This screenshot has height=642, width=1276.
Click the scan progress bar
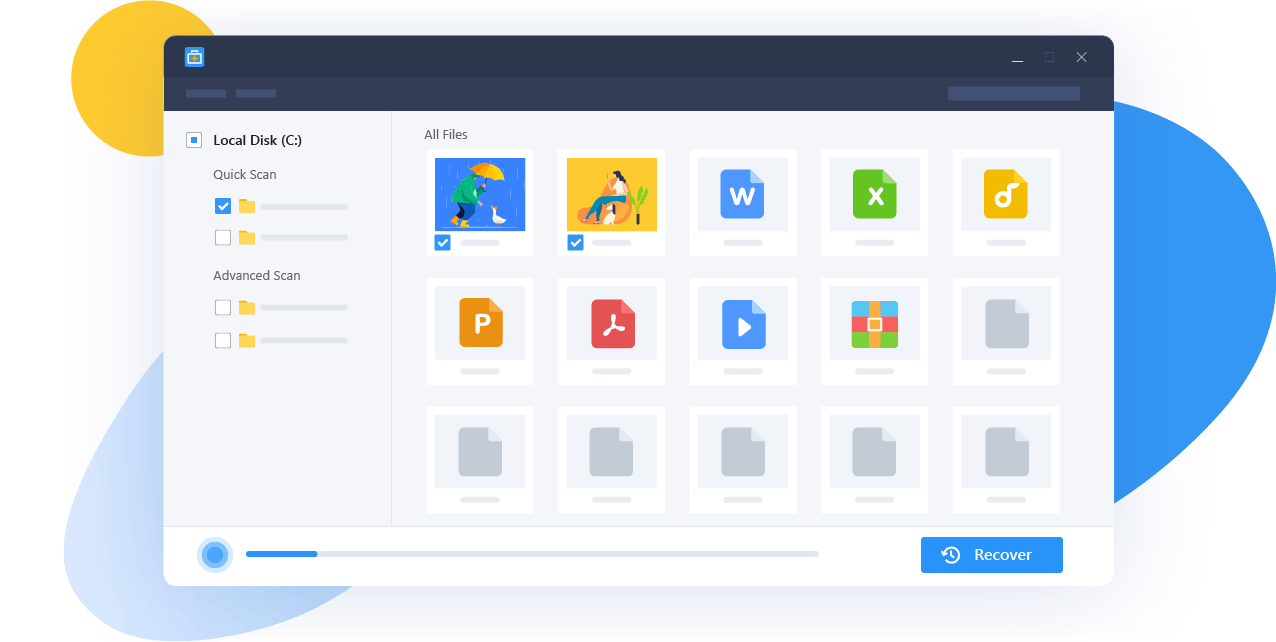(532, 554)
